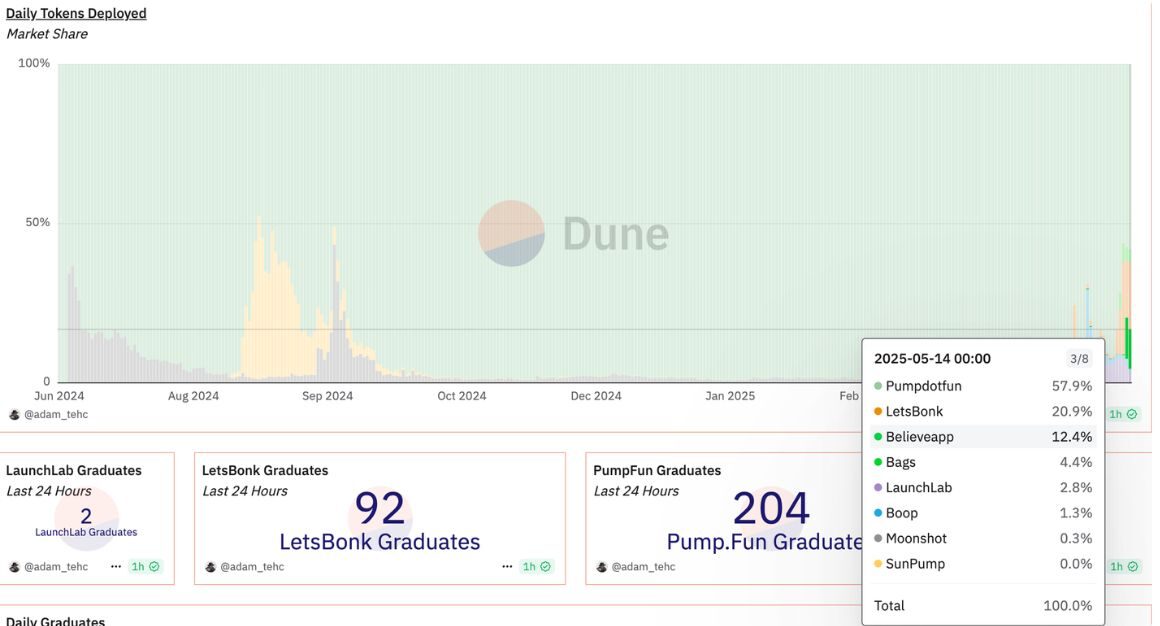
Task: Click the 57.9% value in the tooltip
Action: coord(1072,386)
